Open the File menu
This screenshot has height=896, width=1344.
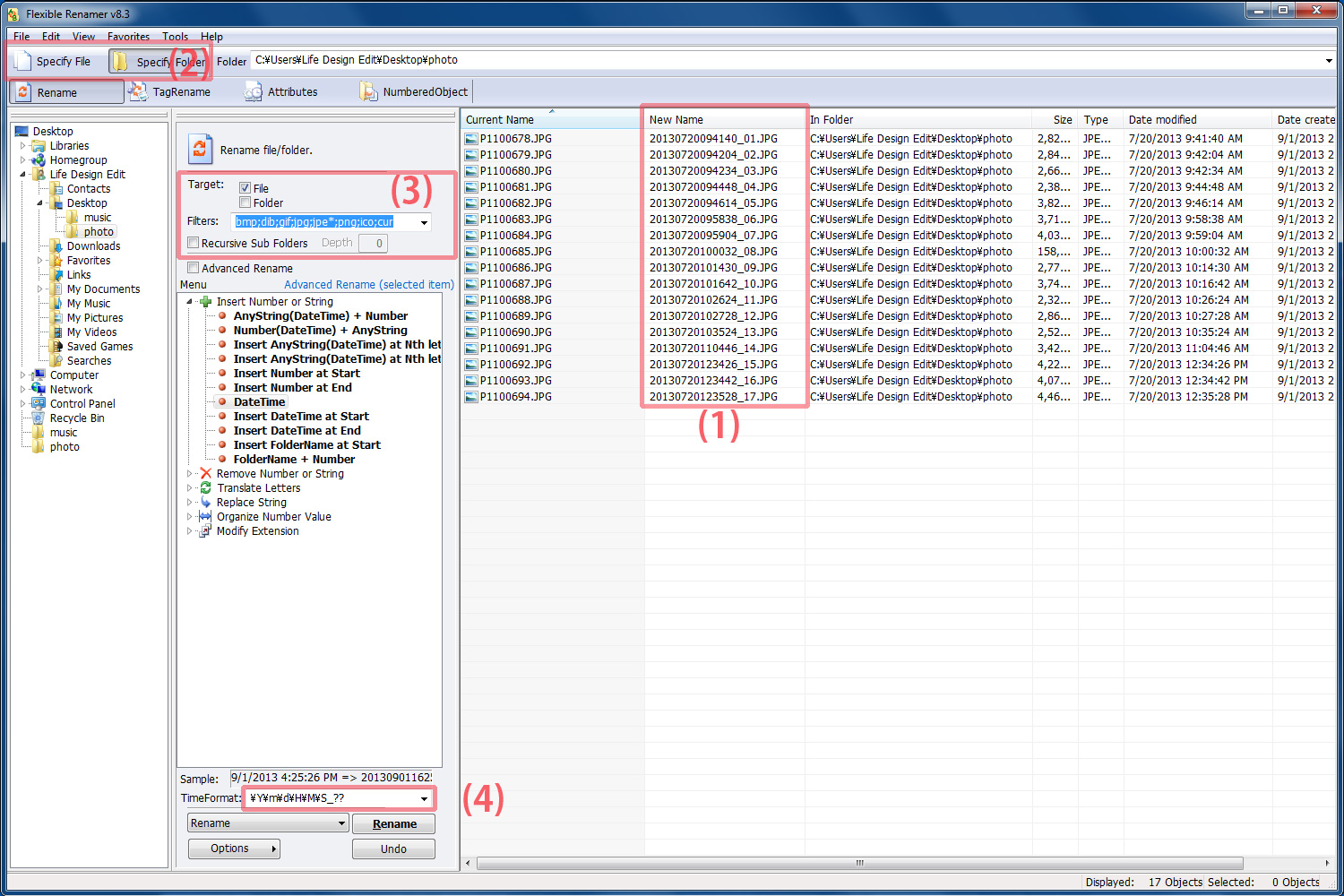coord(22,37)
